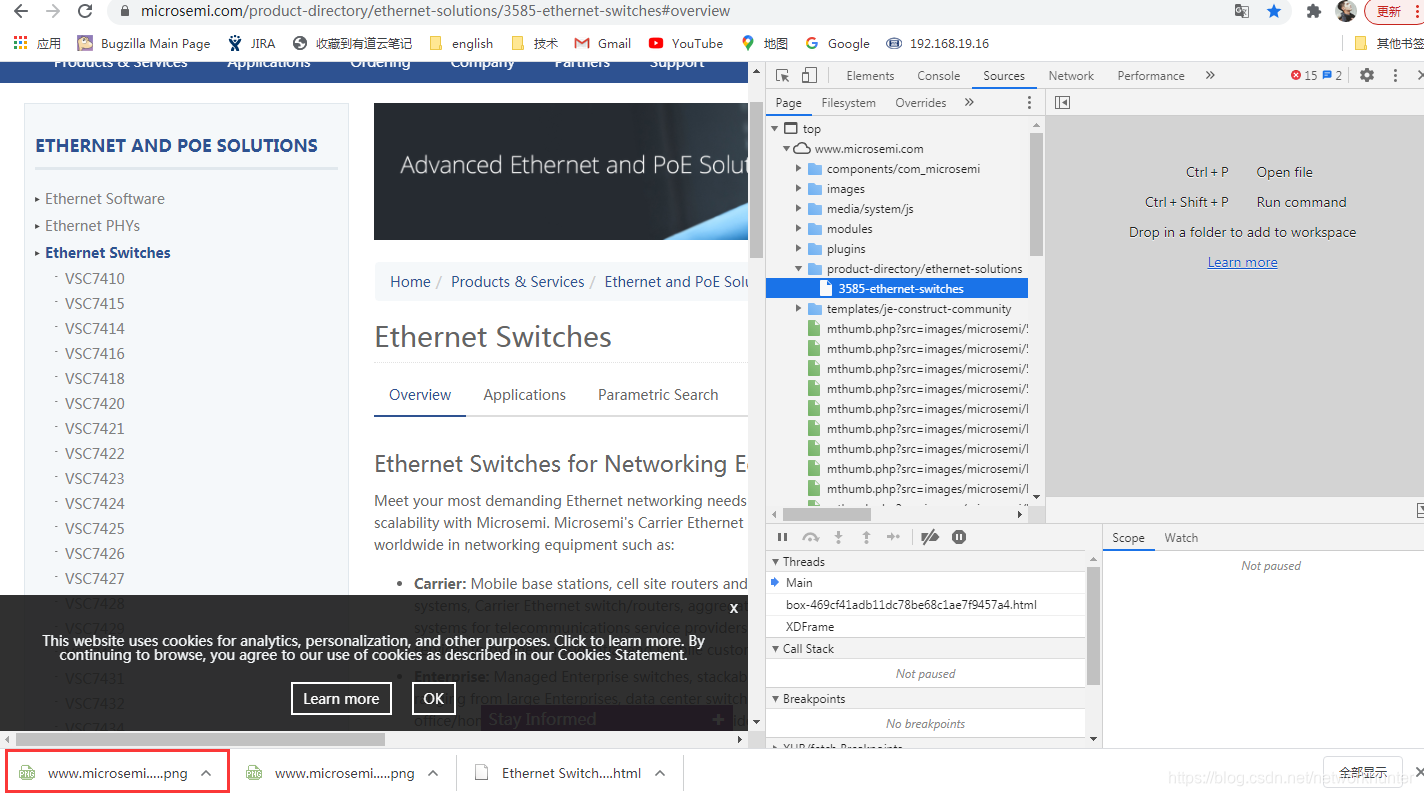Viewport: 1424px width, 796px height.
Task: Click Learn more on cookie banner
Action: [x=341, y=698]
